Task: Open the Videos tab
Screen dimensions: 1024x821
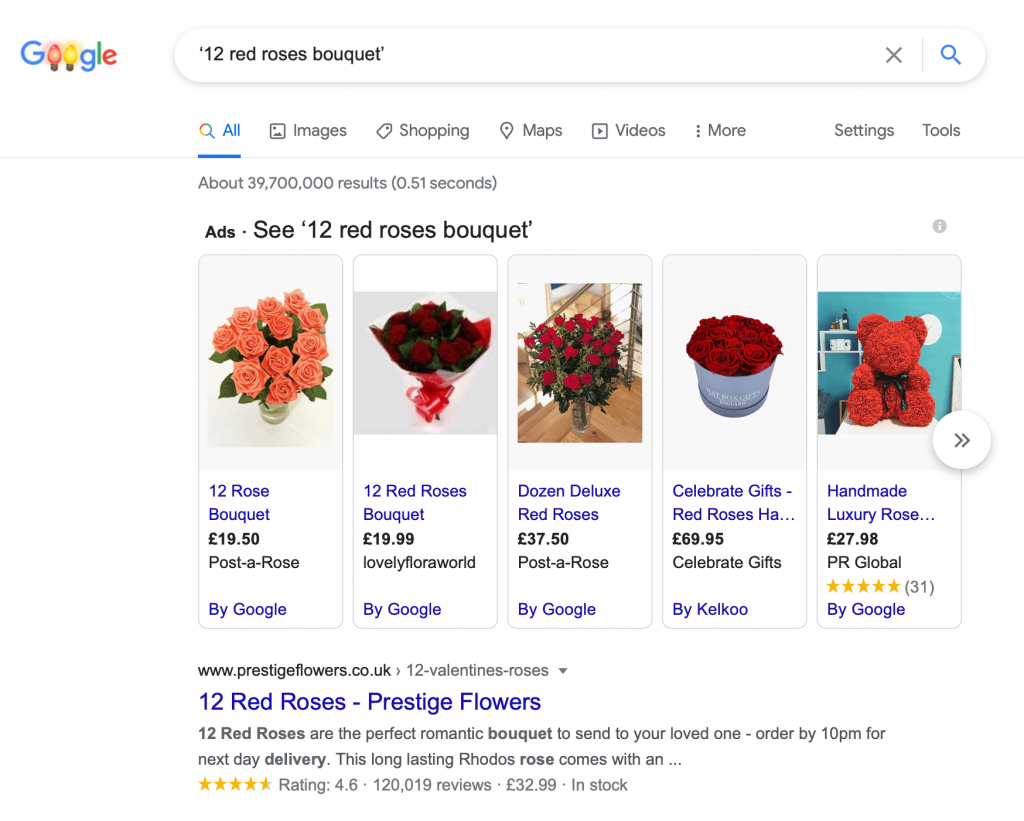Action: [x=628, y=131]
